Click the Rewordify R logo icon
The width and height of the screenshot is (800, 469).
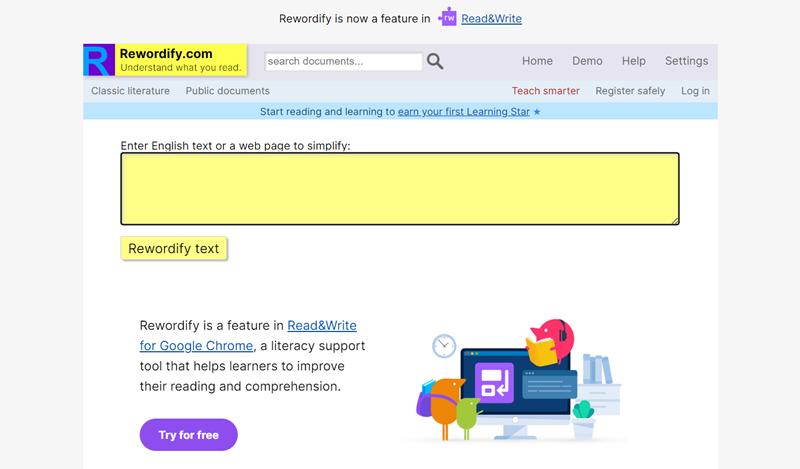coord(99,60)
